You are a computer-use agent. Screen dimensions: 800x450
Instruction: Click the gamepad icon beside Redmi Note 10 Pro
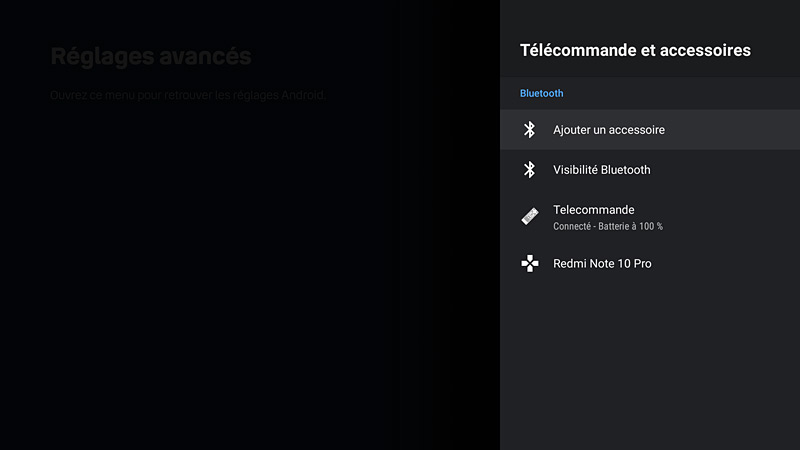530,263
